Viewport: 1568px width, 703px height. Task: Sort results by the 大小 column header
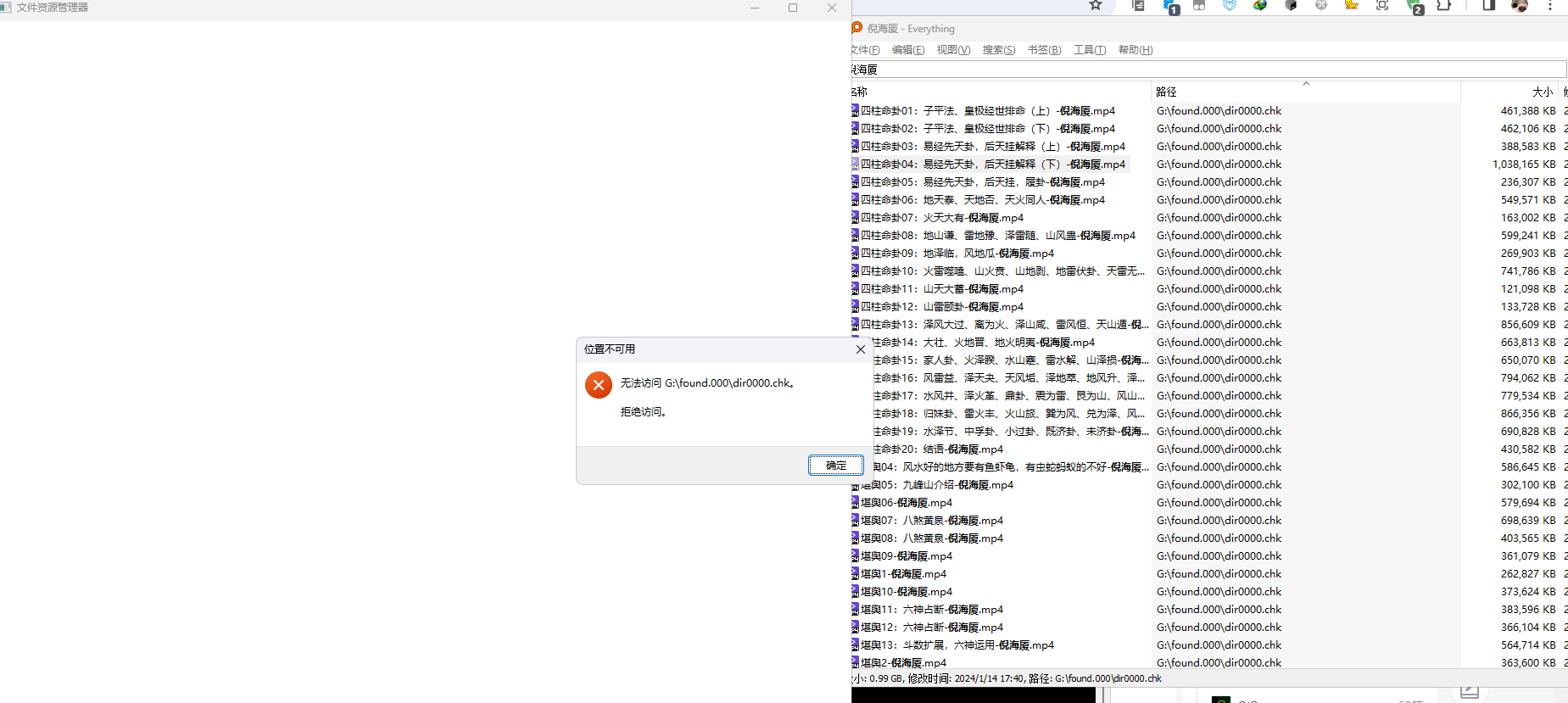click(1542, 92)
